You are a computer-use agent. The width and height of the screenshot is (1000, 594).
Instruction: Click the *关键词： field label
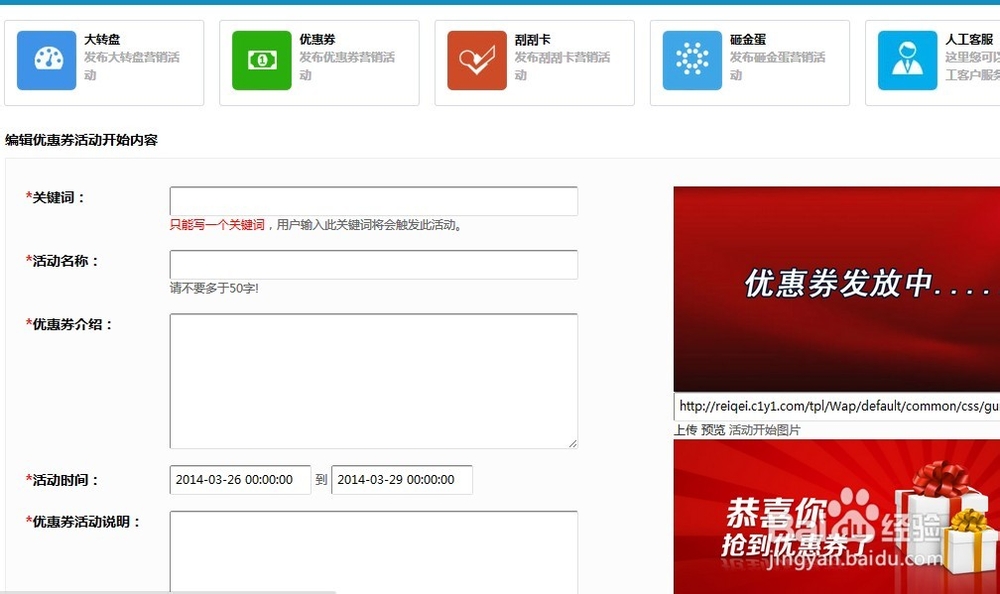tap(55, 198)
